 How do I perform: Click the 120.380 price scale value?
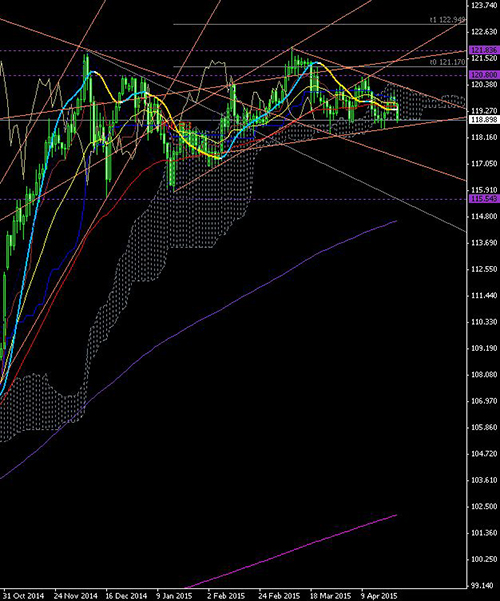pyautogui.click(x=484, y=84)
